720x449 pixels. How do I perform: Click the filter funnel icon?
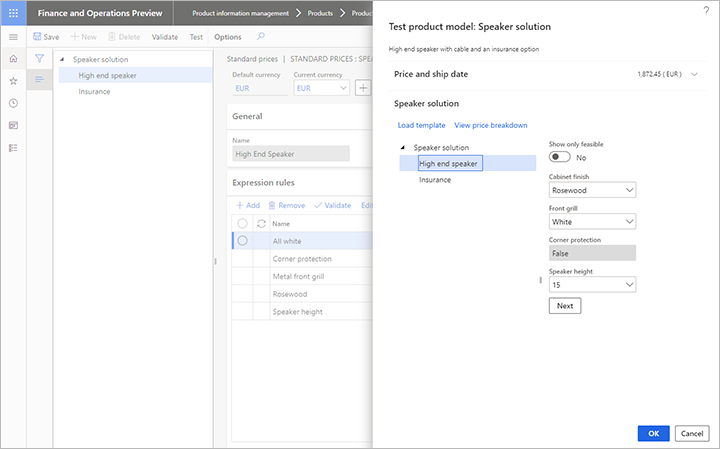point(39,58)
